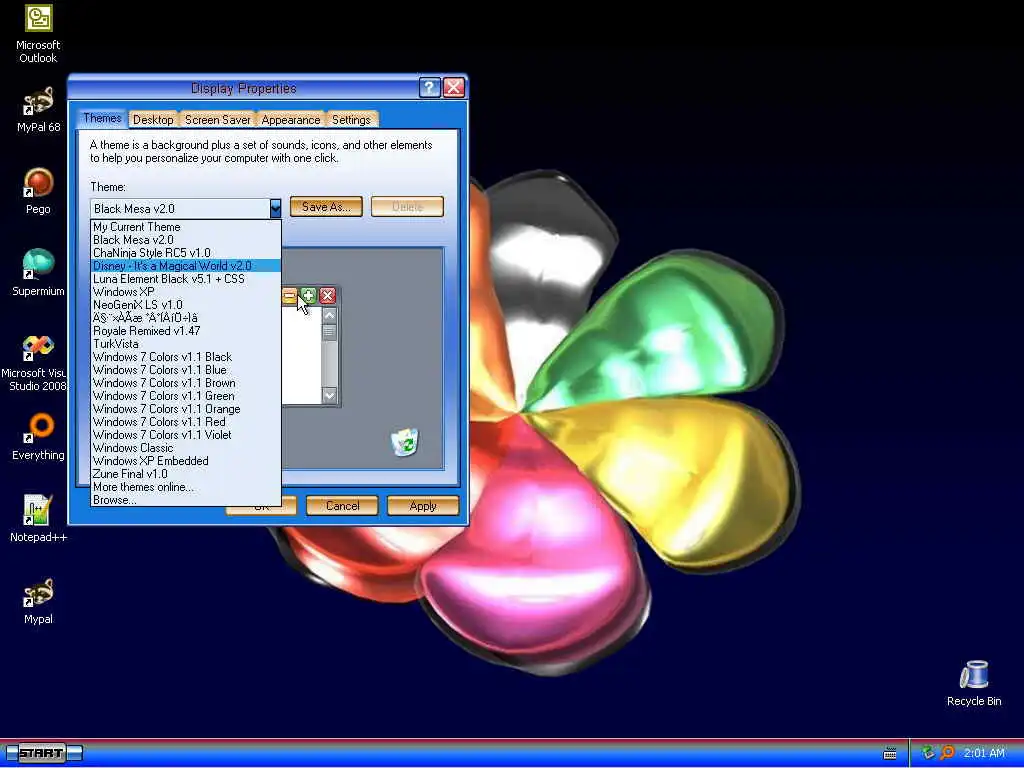Select Zune Final v1.0 theme
The image size is (1024, 768).
tap(185, 474)
